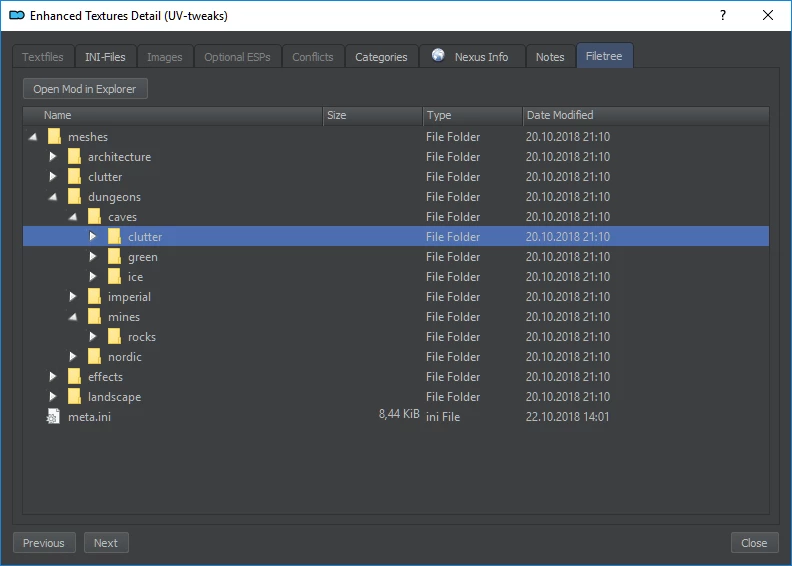Select the landscape folder name

coord(115,397)
